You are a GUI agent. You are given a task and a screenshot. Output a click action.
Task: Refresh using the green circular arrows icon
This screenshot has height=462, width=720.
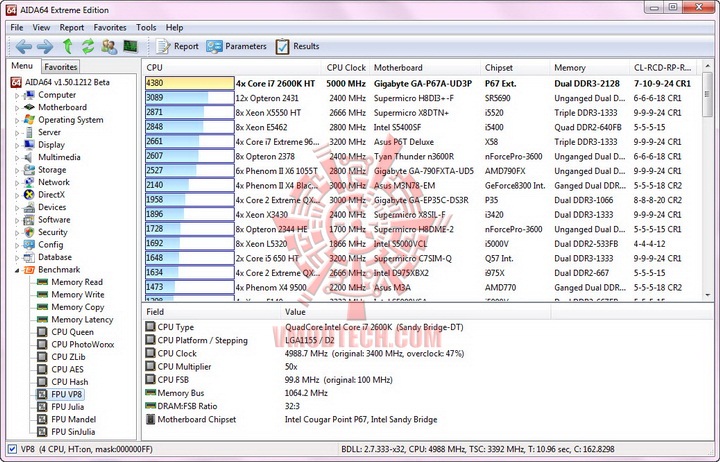88,46
